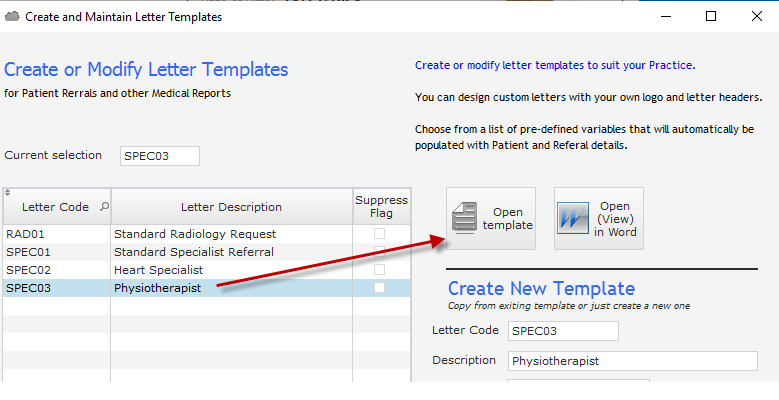Click the sort arrows in the table corner

pyautogui.click(x=7, y=193)
